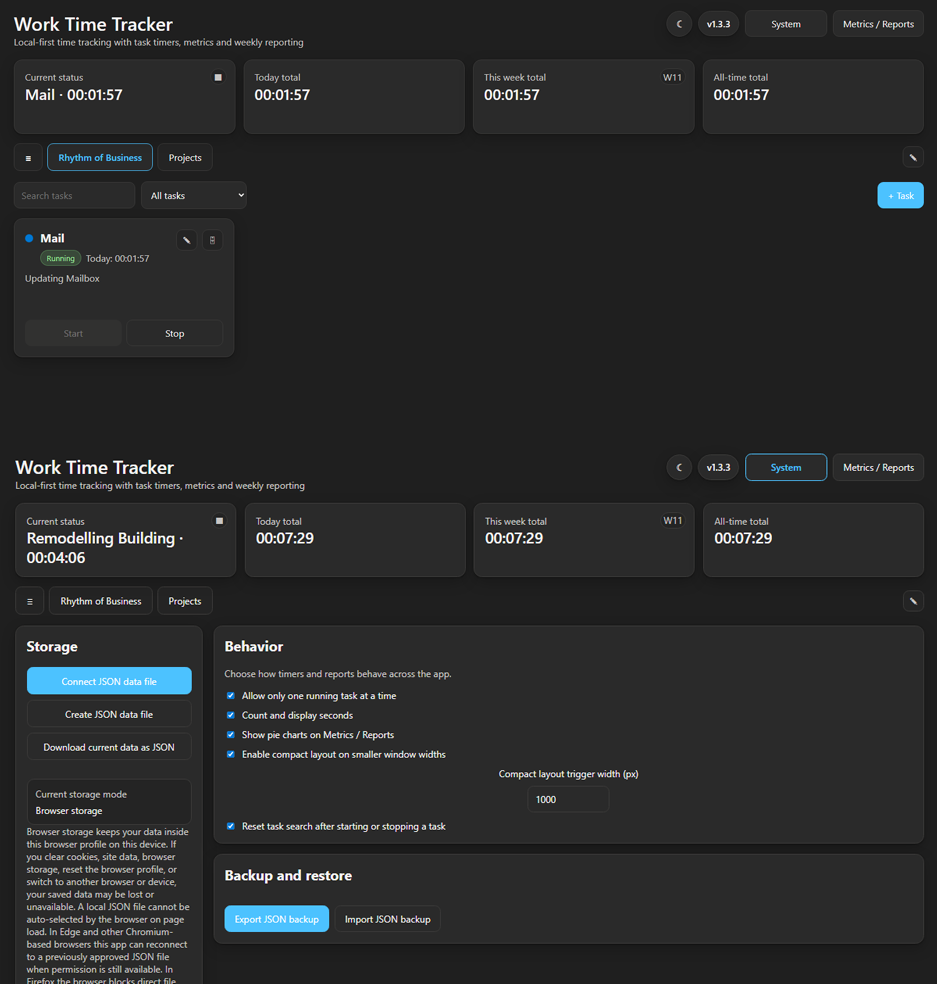Switch to Projects tab beside highlighted Rhythm of Business
This screenshot has height=984, width=937.
pos(185,158)
